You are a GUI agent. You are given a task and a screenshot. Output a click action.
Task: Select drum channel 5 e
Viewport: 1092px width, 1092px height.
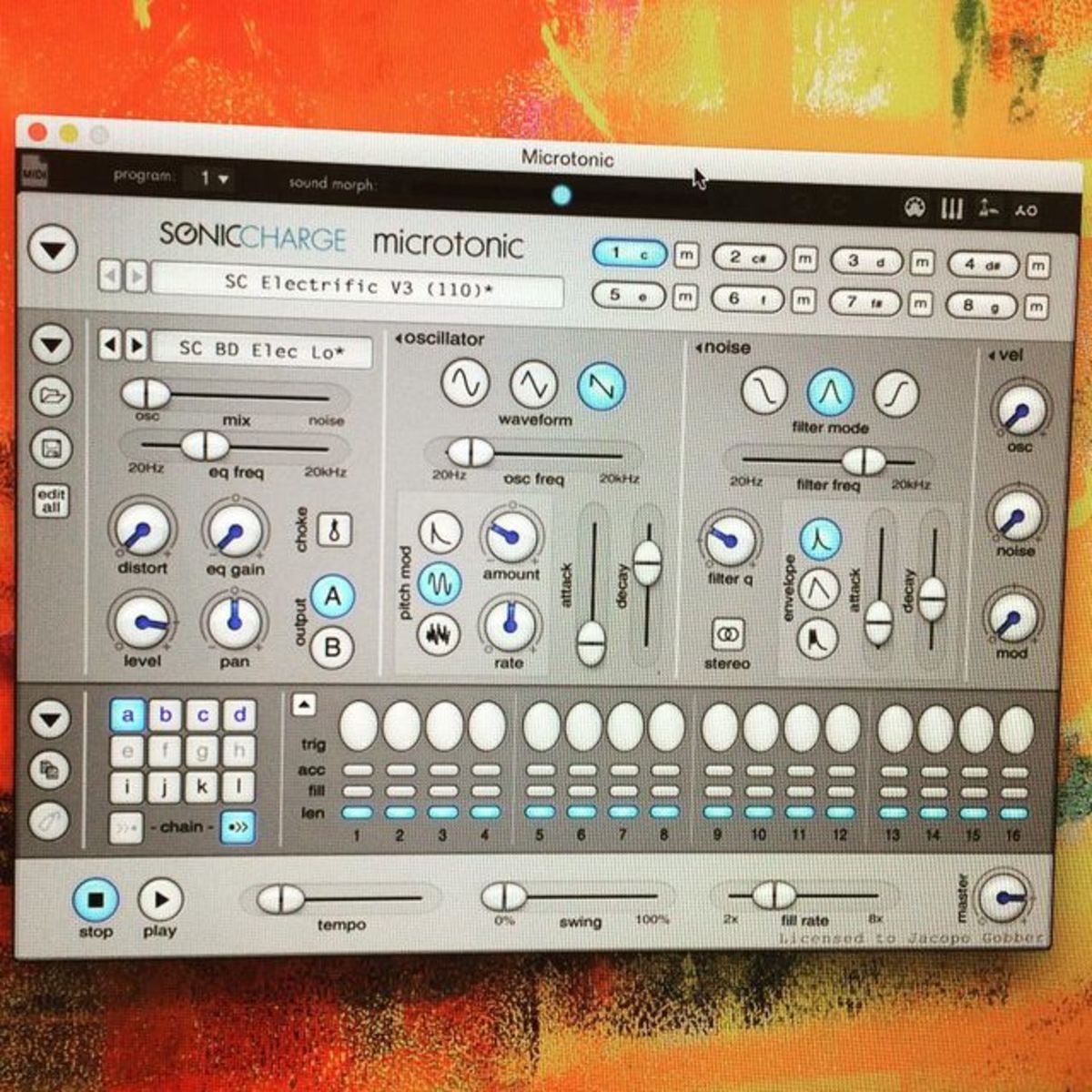coord(630,295)
